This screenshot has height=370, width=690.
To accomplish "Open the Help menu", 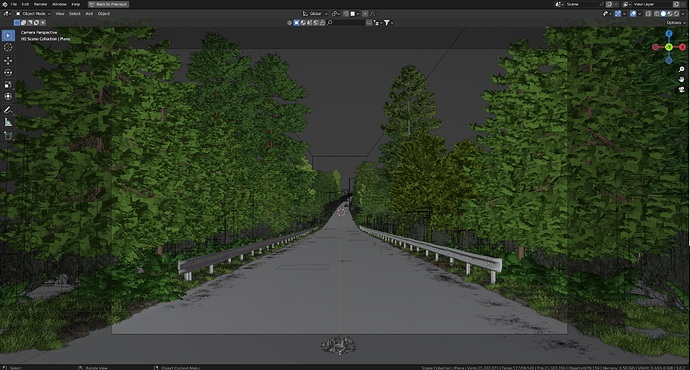I will (76, 4).
